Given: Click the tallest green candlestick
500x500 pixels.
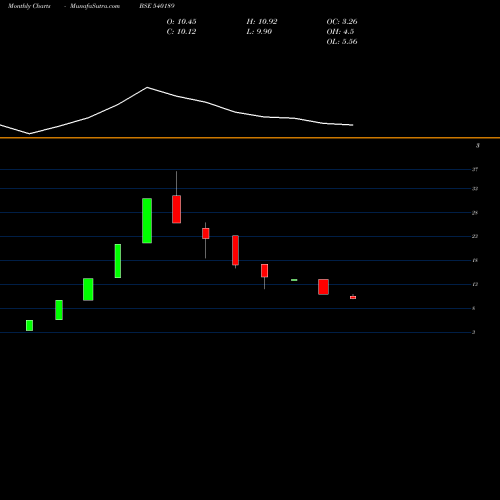Looking at the screenshot, I should coord(147,221).
